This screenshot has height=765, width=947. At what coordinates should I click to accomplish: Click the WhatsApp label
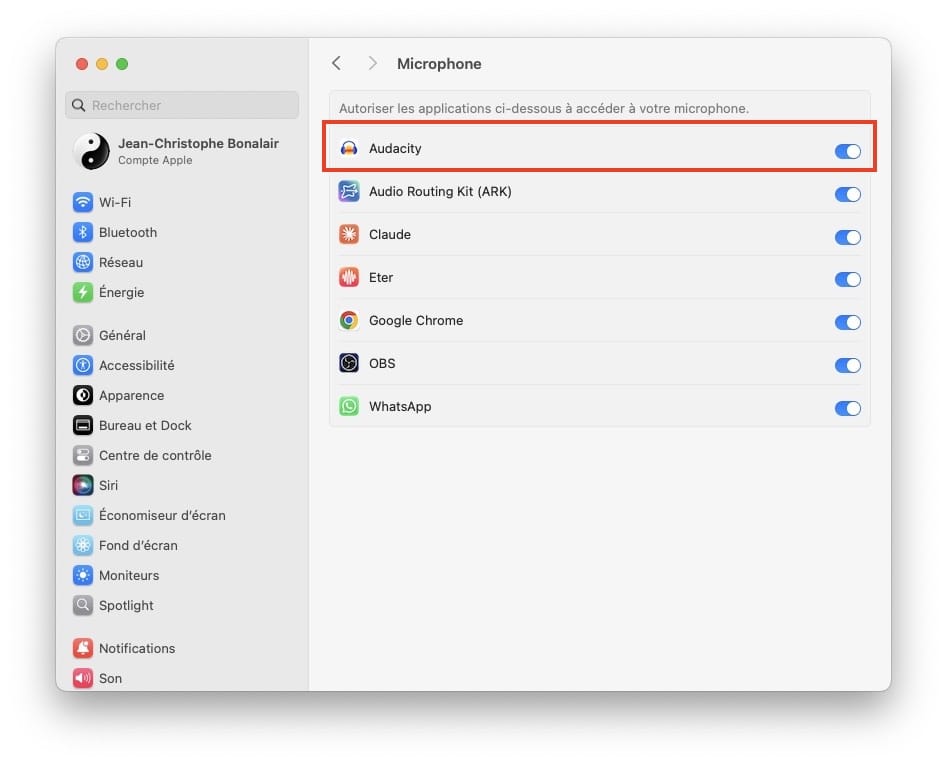click(x=400, y=406)
